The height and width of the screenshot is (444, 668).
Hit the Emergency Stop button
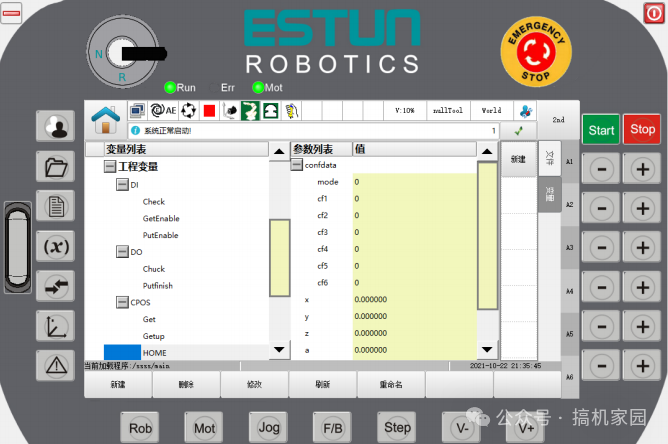536,52
